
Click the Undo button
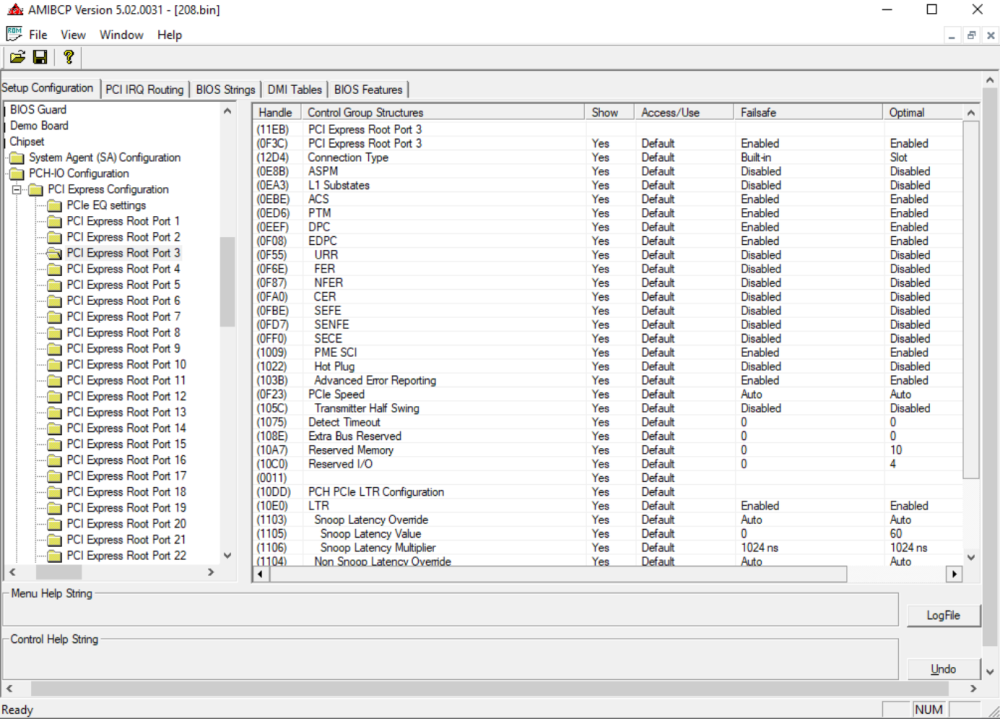coord(943,669)
